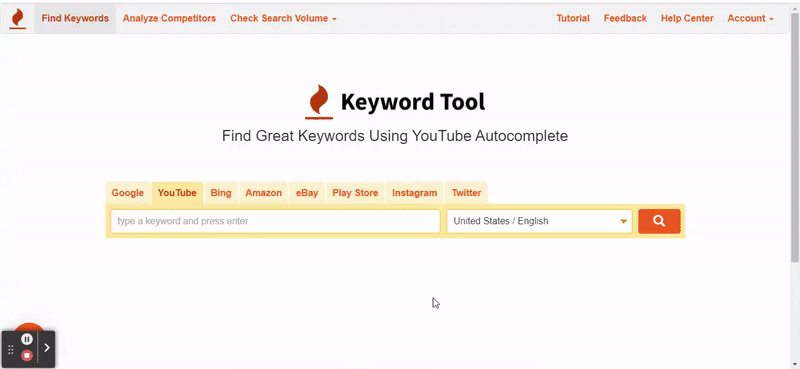Viewport: 800px width, 369px height.
Task: Open the Tutorial link
Action: click(x=573, y=18)
